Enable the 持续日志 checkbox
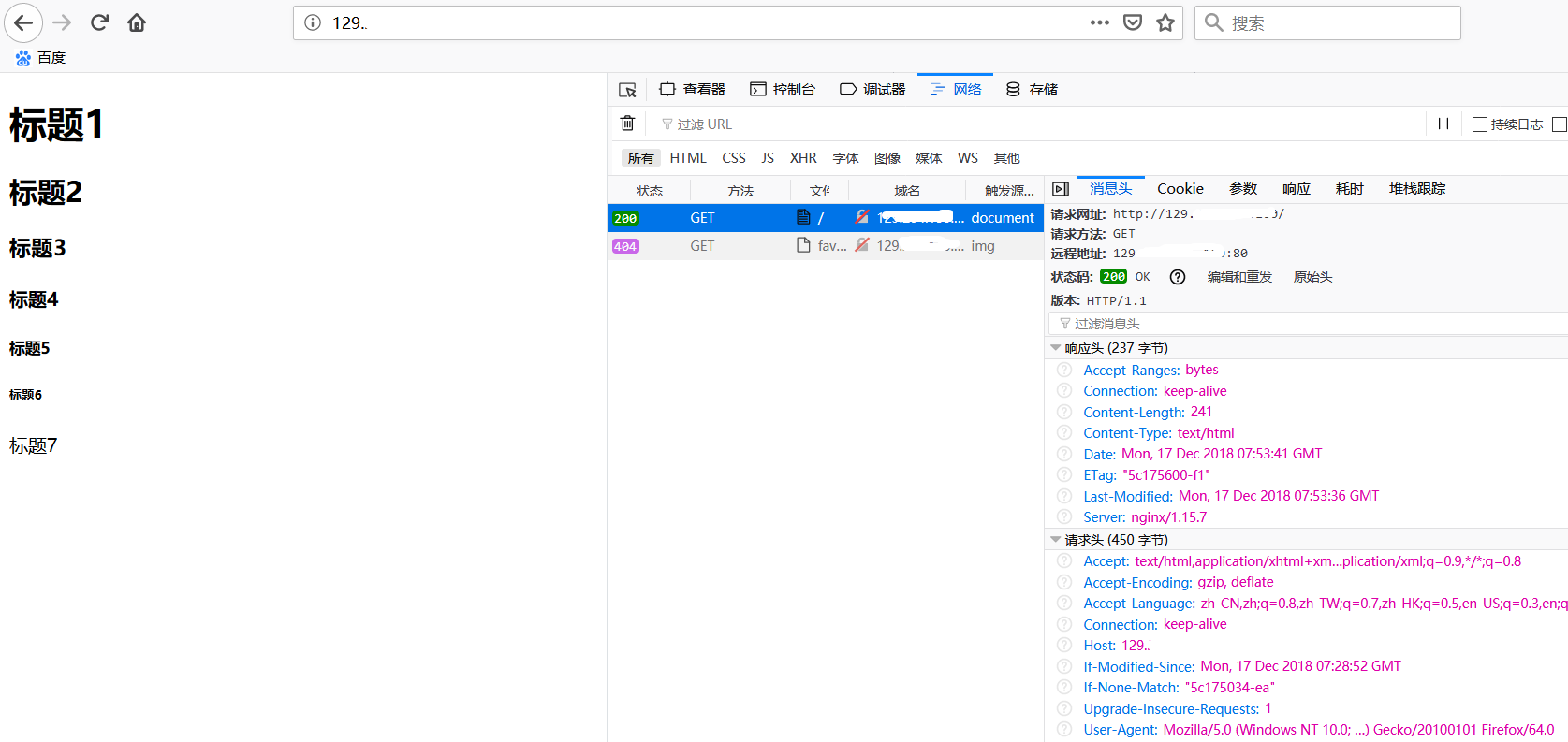Screen dimensions: 1568x742 [x=1480, y=124]
